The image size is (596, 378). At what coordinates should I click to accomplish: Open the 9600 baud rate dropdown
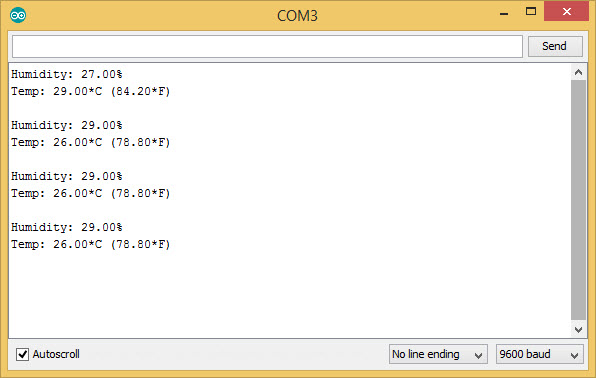click(x=539, y=354)
